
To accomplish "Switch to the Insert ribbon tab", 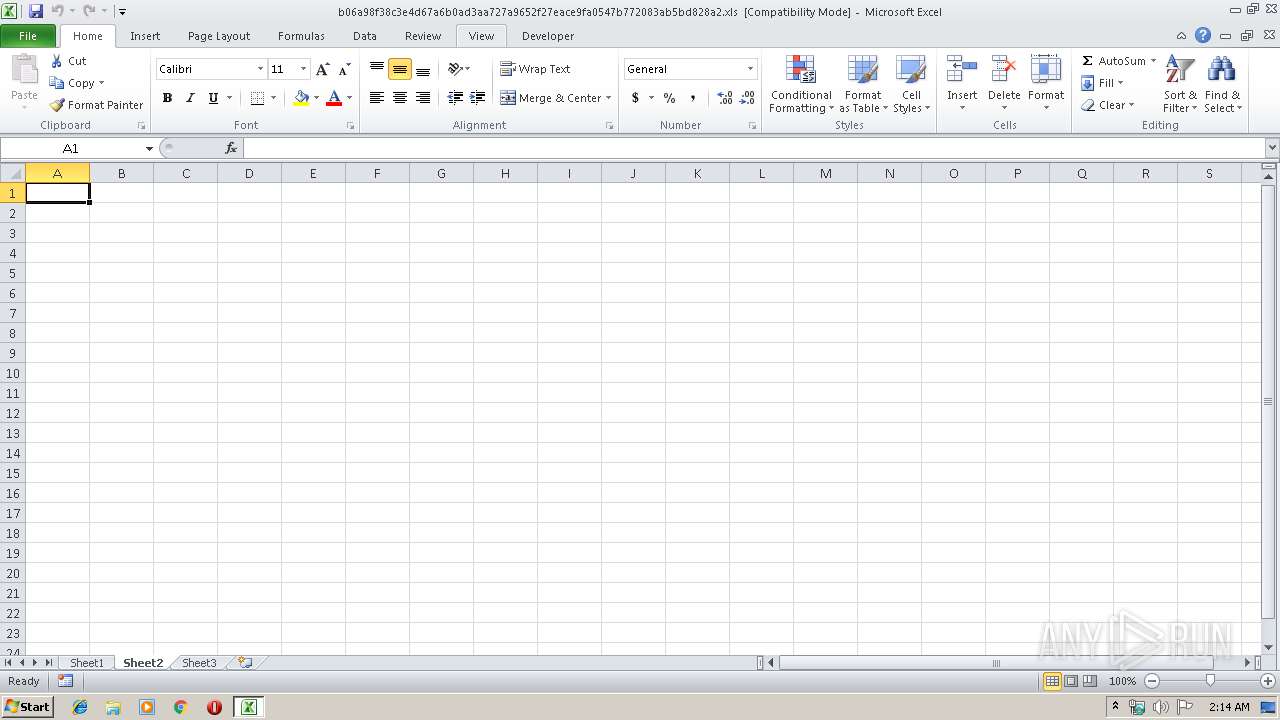I will tap(145, 36).
